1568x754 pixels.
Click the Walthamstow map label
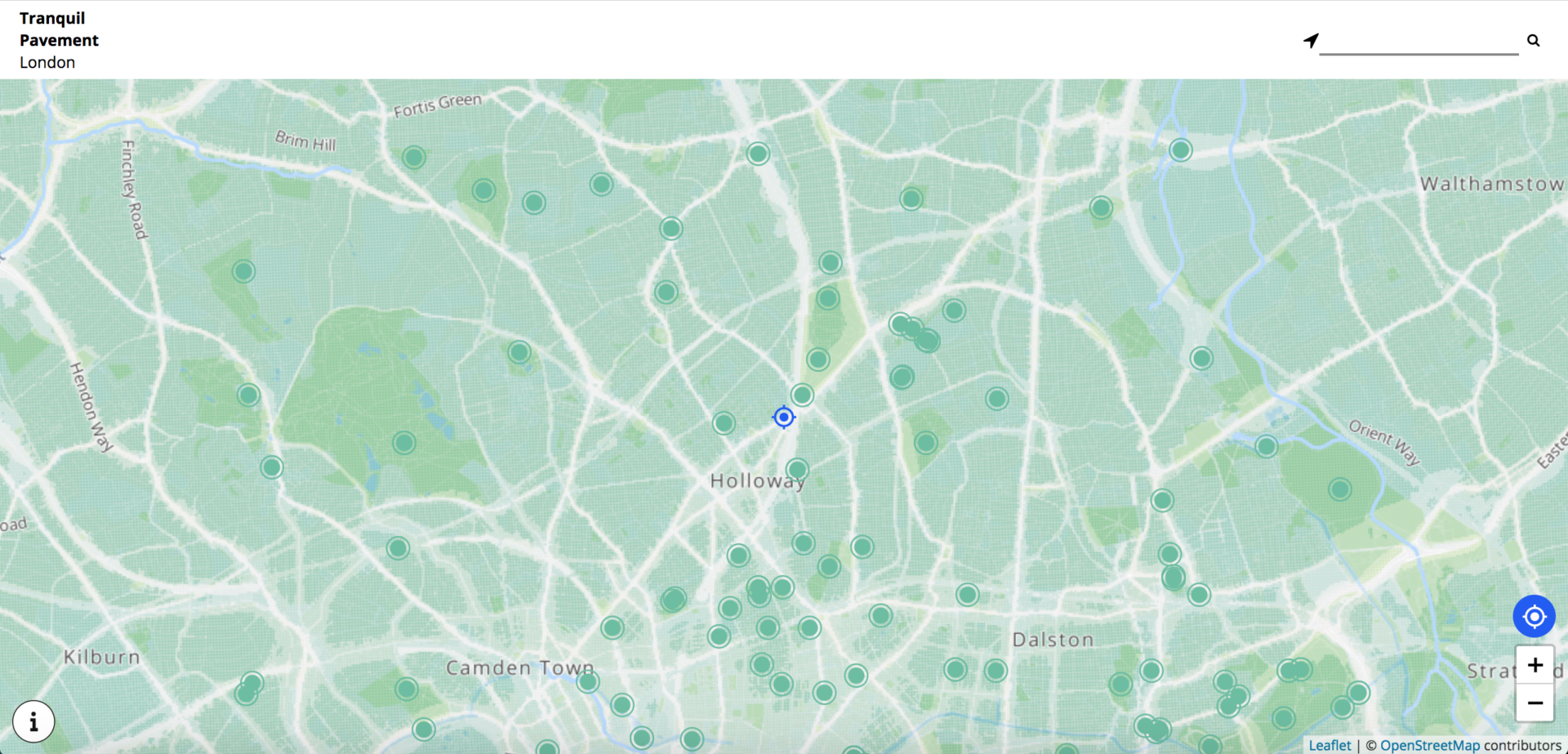pyautogui.click(x=1492, y=184)
